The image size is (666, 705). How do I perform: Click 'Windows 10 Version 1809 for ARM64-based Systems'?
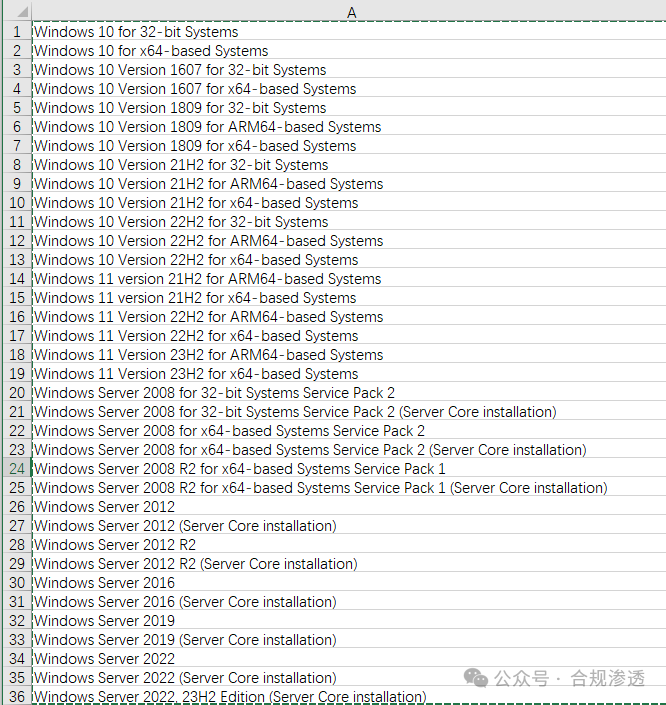pyautogui.click(x=349, y=127)
